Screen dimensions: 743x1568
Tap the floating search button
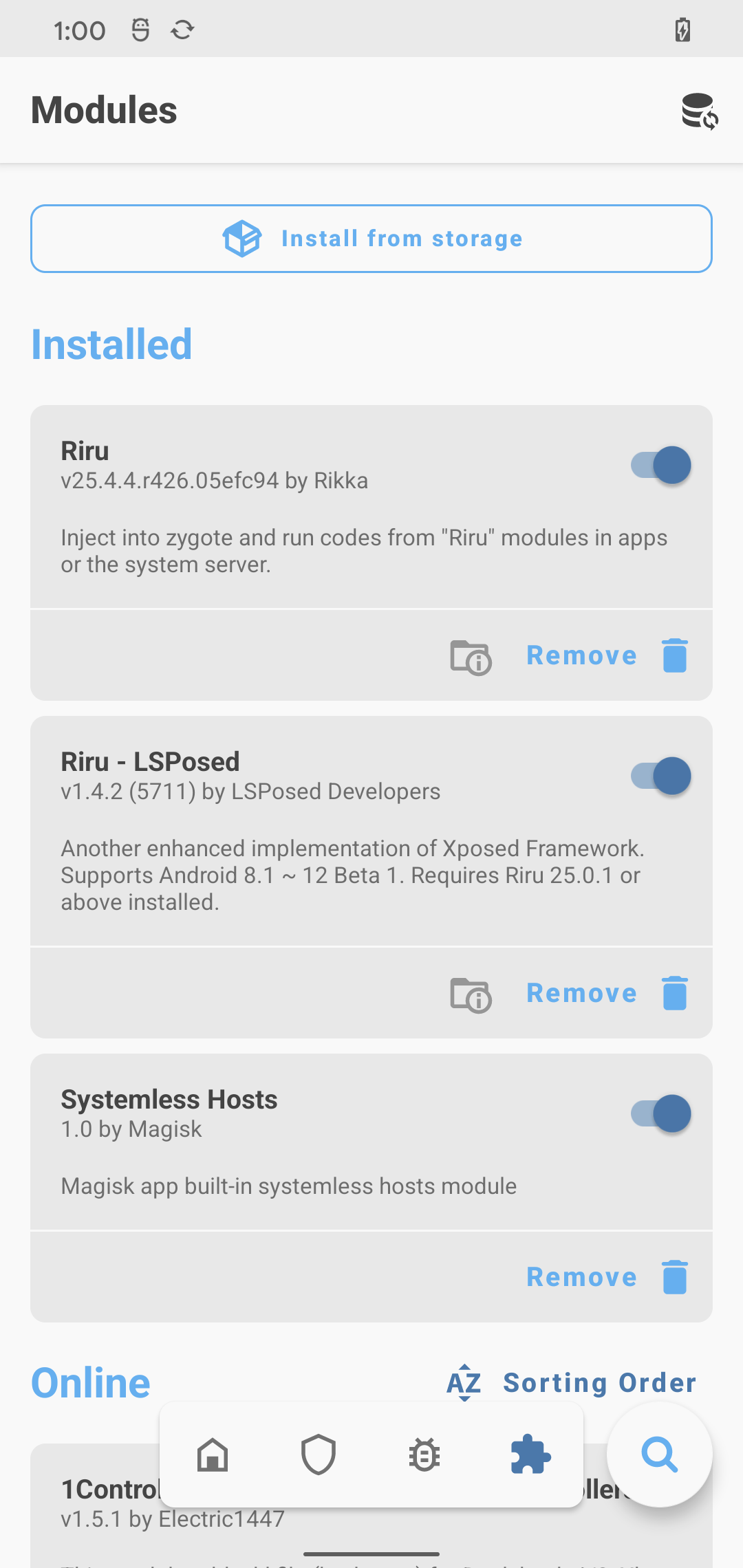coord(660,1455)
